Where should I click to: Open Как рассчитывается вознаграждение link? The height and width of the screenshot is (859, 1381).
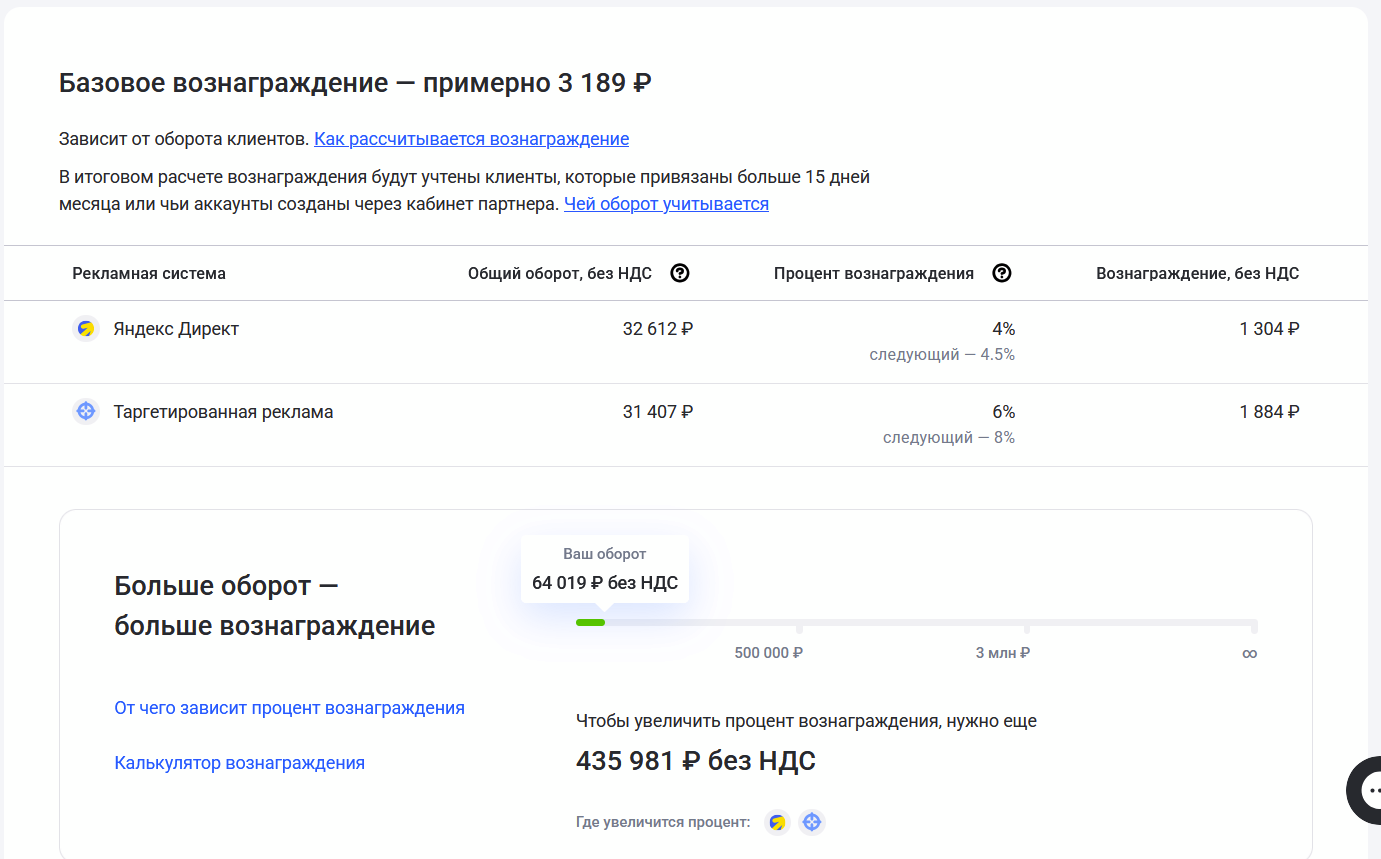(x=472, y=138)
